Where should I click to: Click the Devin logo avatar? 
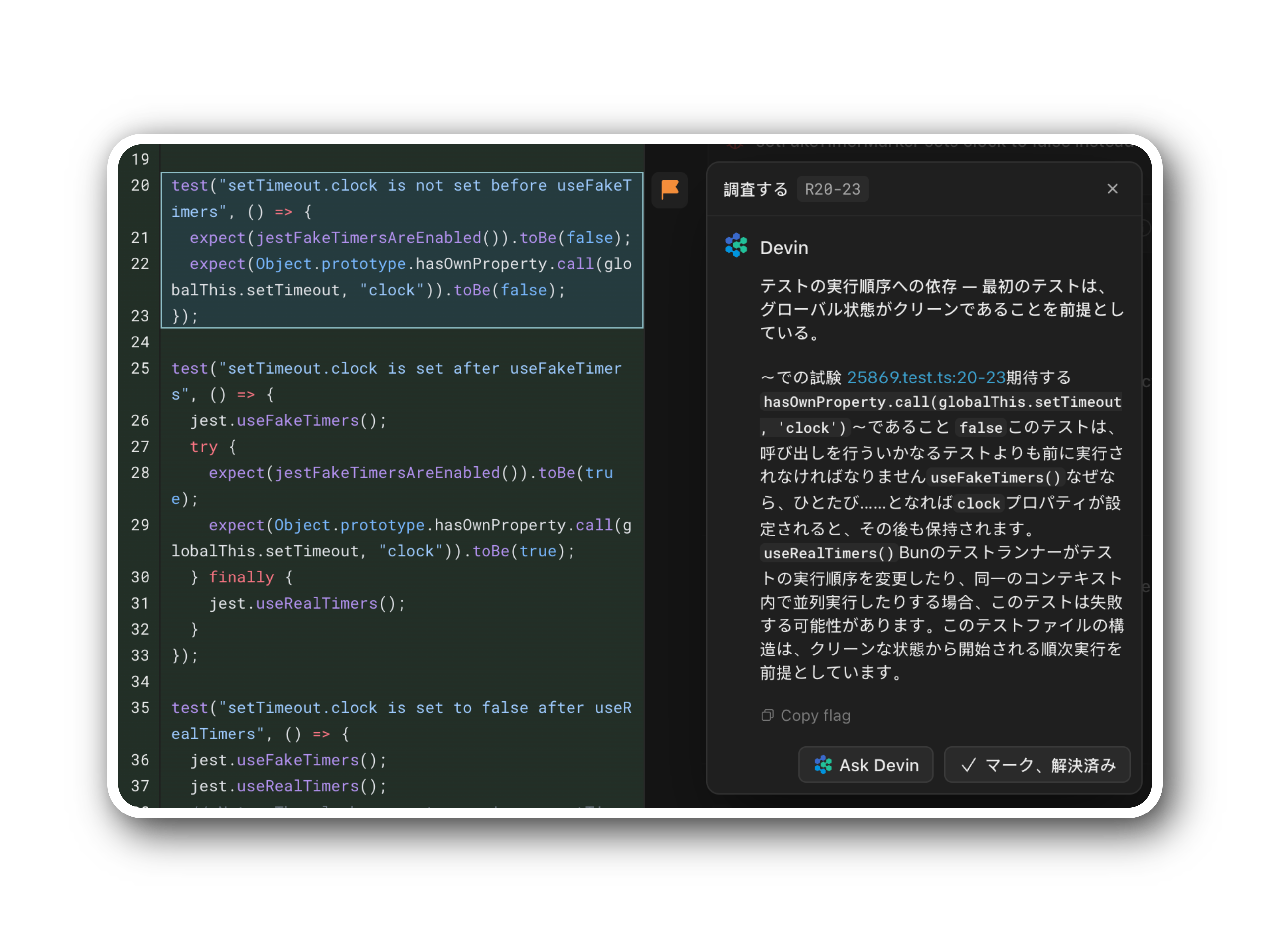(736, 245)
